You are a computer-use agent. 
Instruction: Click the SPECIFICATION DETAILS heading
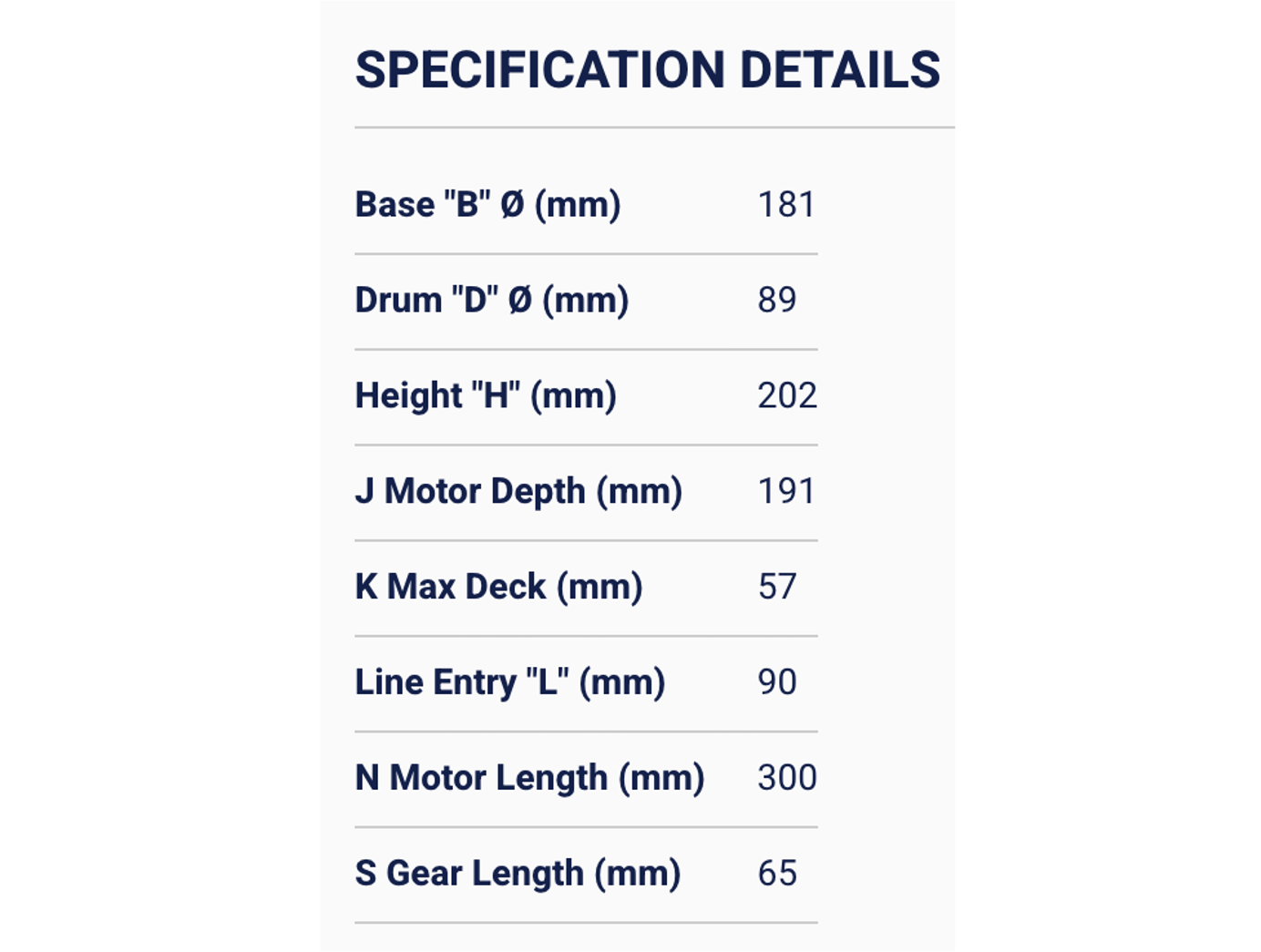647,70
